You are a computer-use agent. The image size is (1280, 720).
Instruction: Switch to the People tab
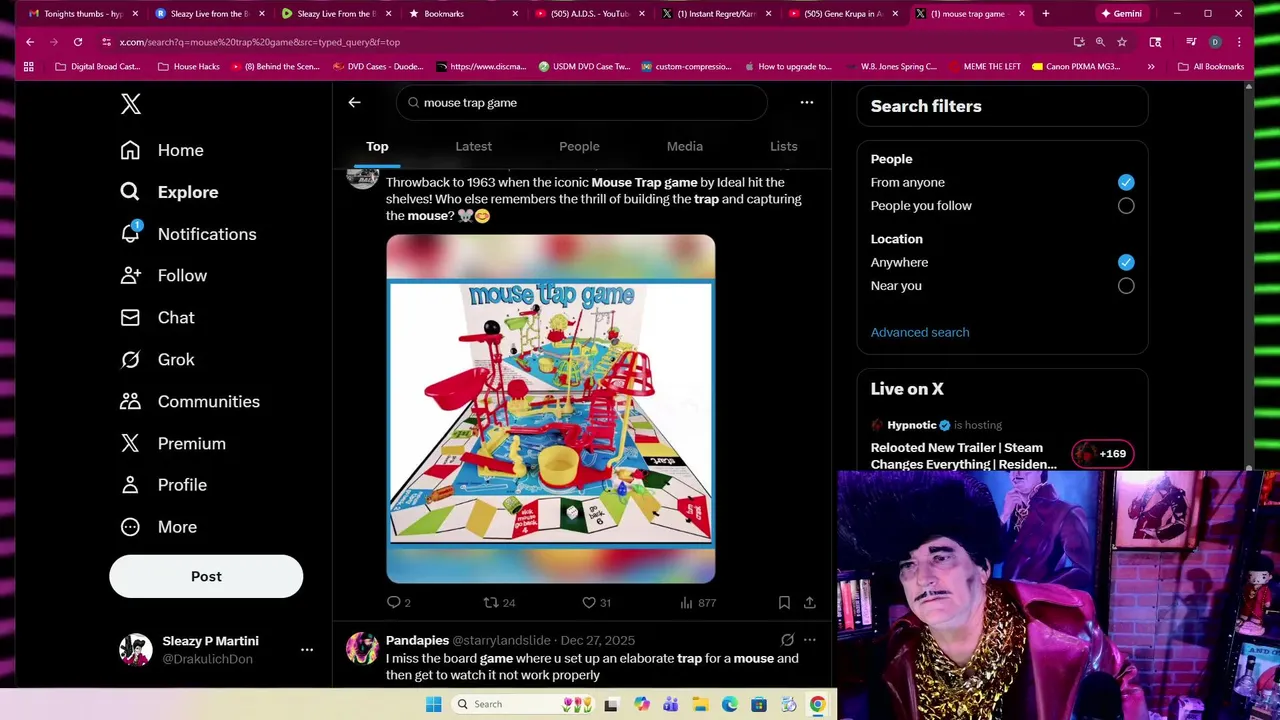point(579,146)
